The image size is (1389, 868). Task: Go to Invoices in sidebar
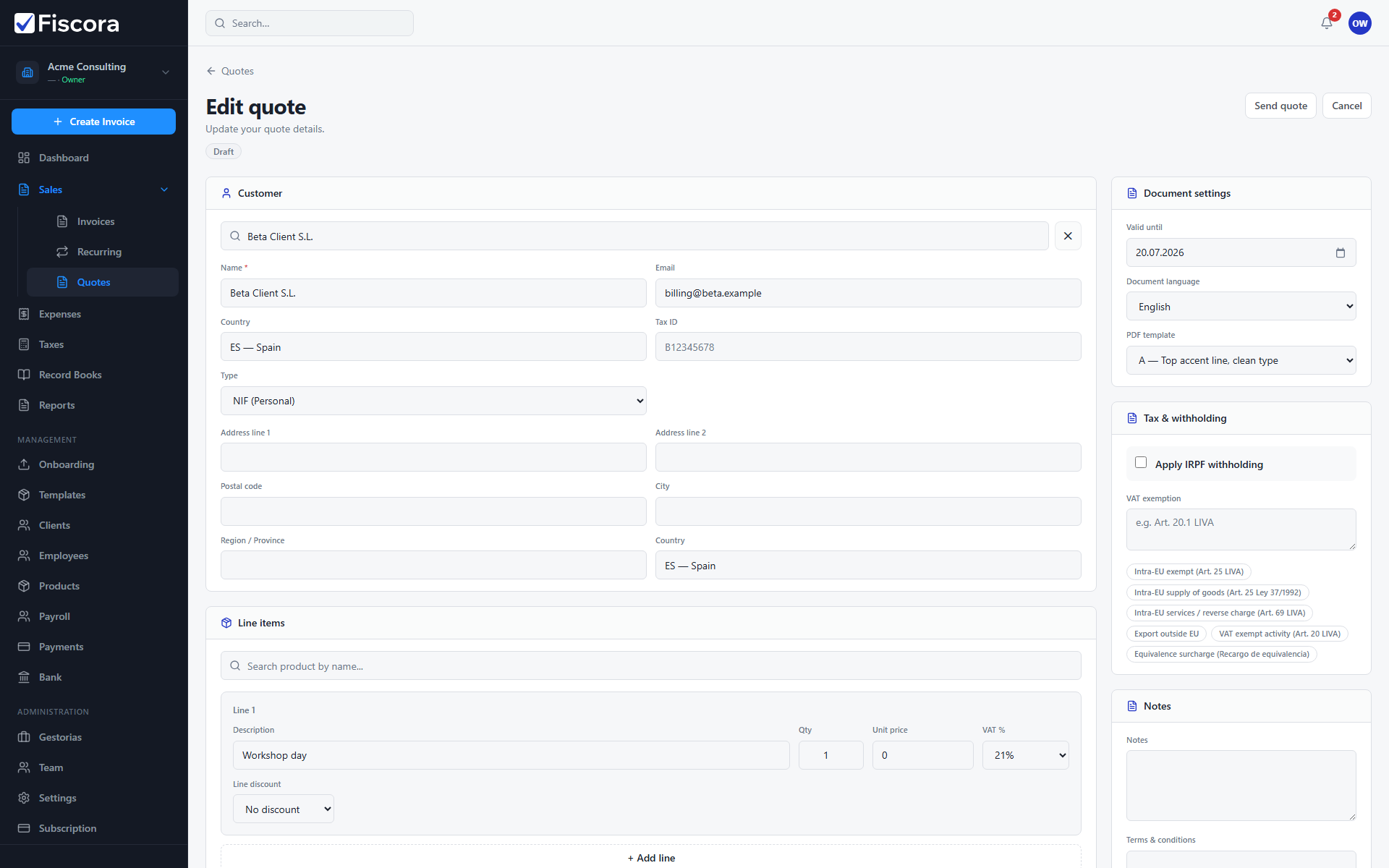pos(103,221)
